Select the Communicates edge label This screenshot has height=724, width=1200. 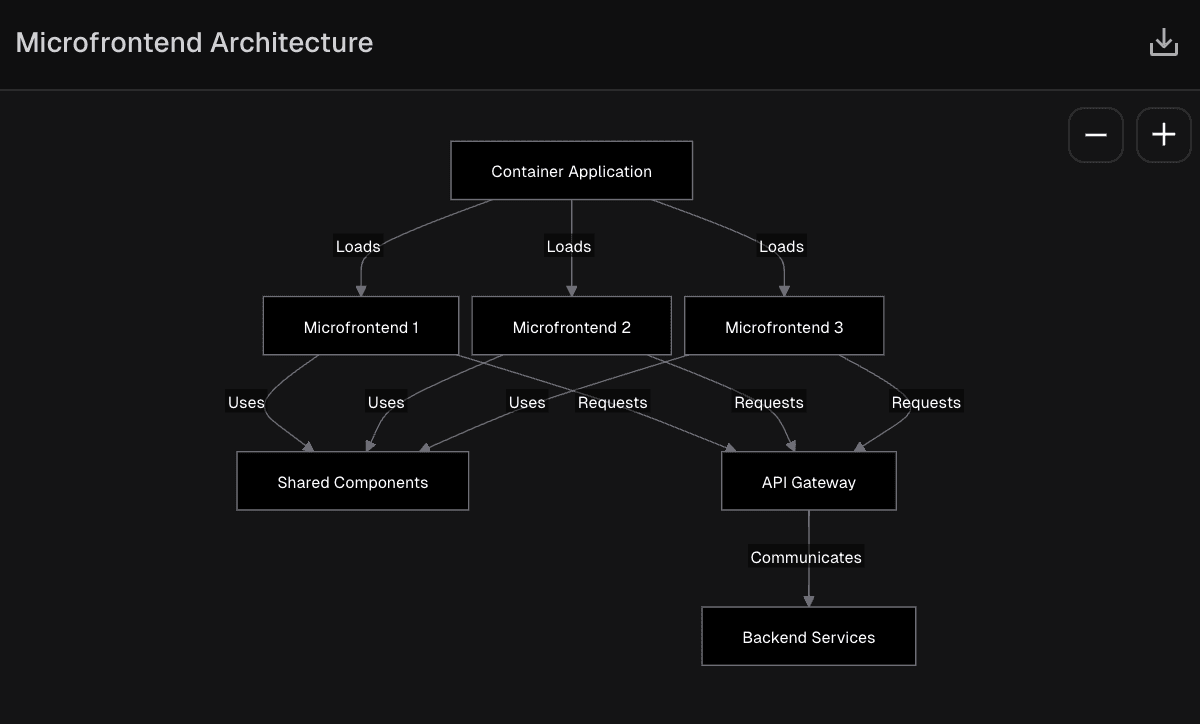point(806,557)
